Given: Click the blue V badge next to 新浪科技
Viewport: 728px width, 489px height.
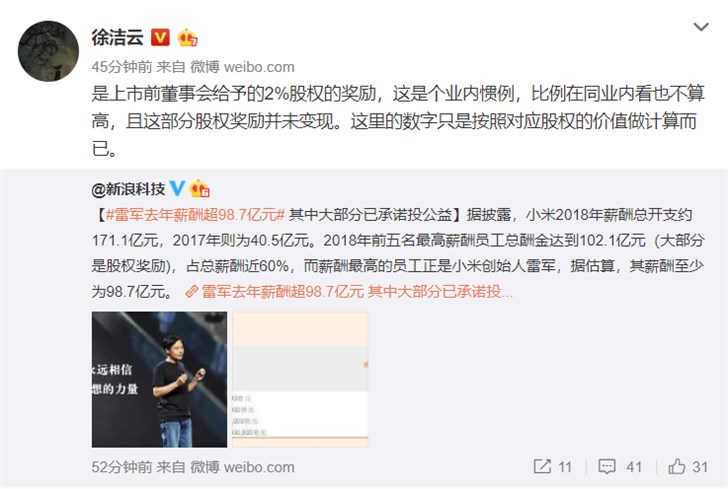Looking at the screenshot, I should point(177,188).
